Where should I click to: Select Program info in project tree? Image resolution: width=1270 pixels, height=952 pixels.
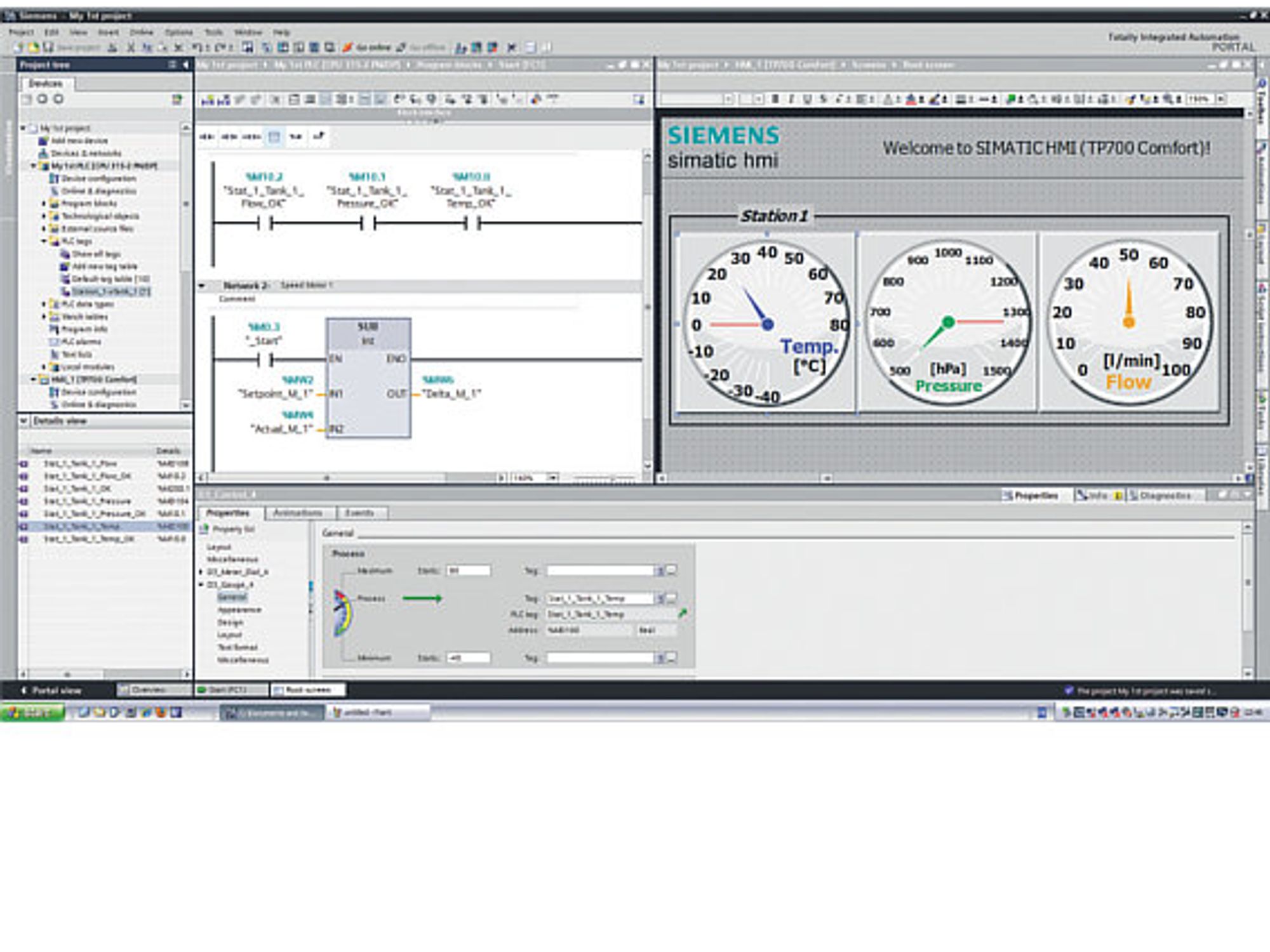point(78,329)
